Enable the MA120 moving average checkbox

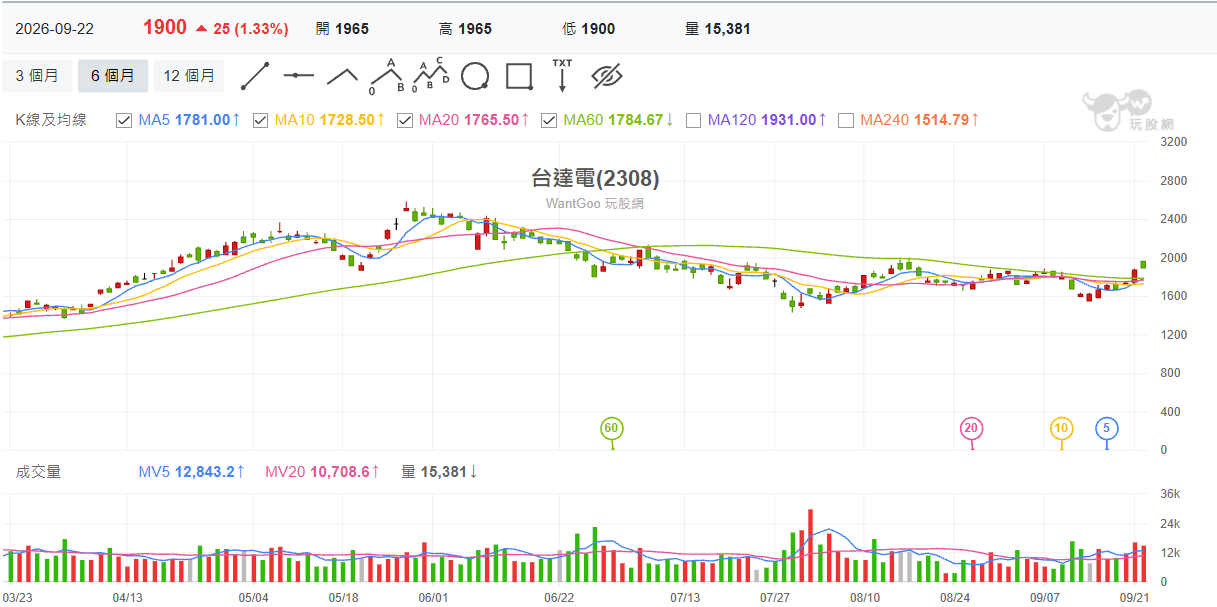pyautogui.click(x=694, y=120)
